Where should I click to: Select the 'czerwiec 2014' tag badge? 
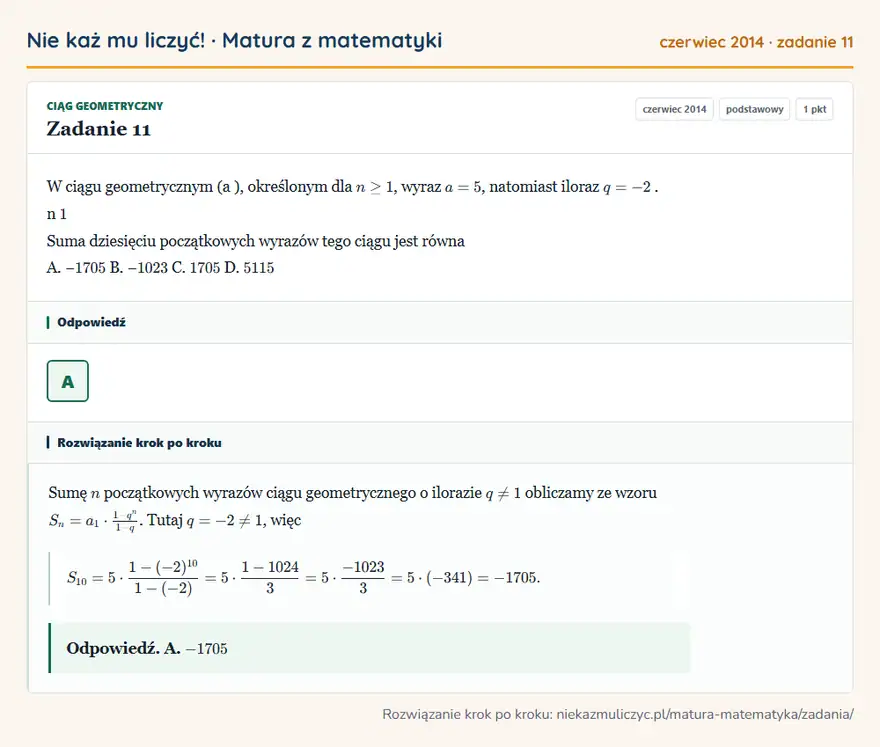click(674, 109)
